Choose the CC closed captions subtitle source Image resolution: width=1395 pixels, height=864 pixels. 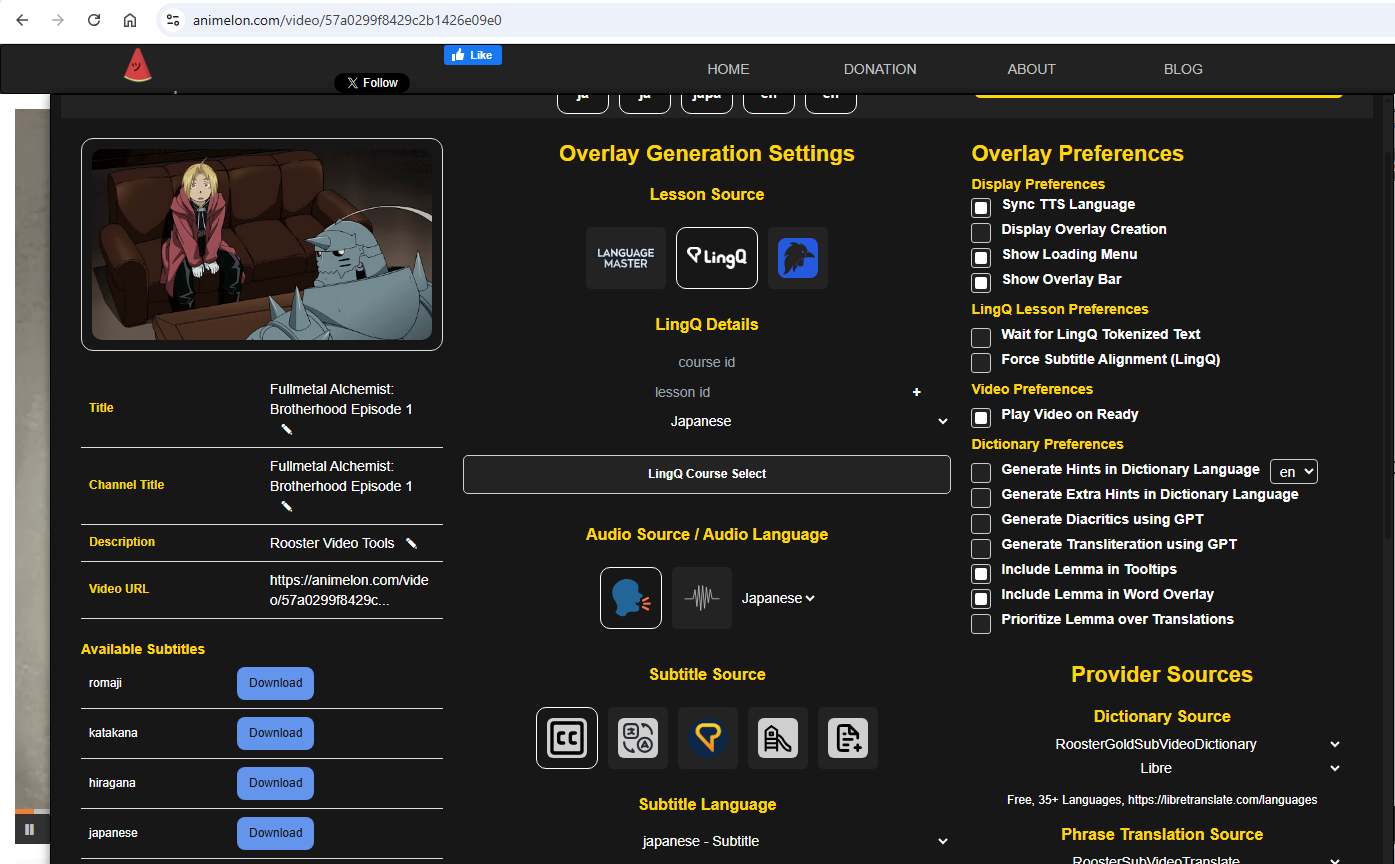coord(567,738)
